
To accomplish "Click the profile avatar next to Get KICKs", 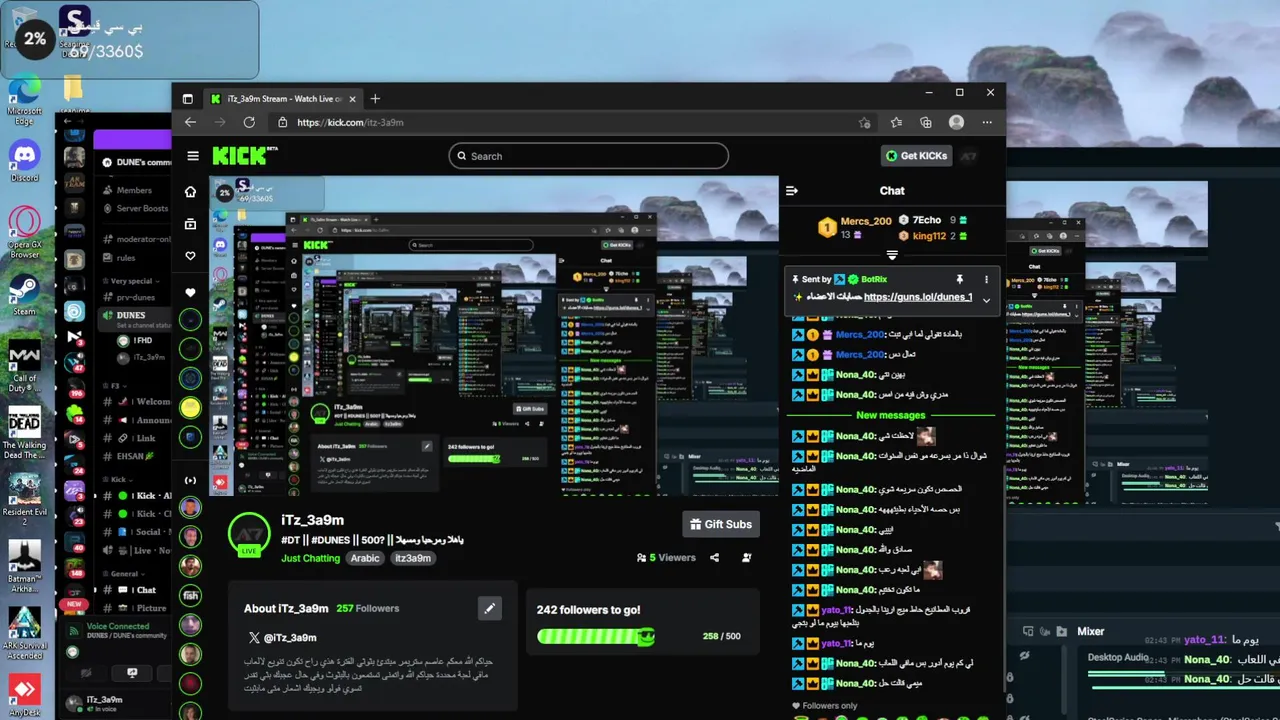I will point(968,156).
